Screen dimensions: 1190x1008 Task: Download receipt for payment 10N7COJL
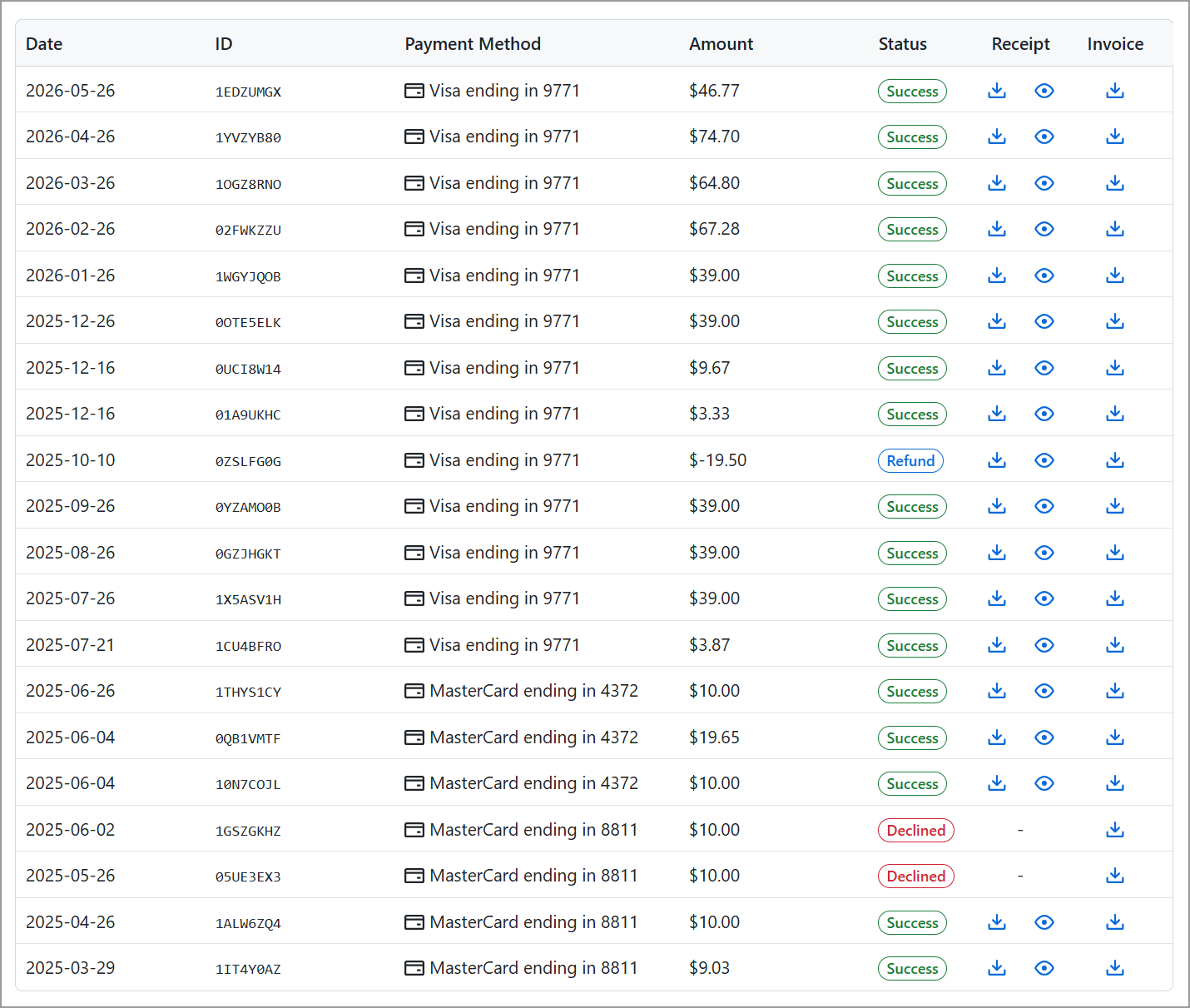coord(997,783)
